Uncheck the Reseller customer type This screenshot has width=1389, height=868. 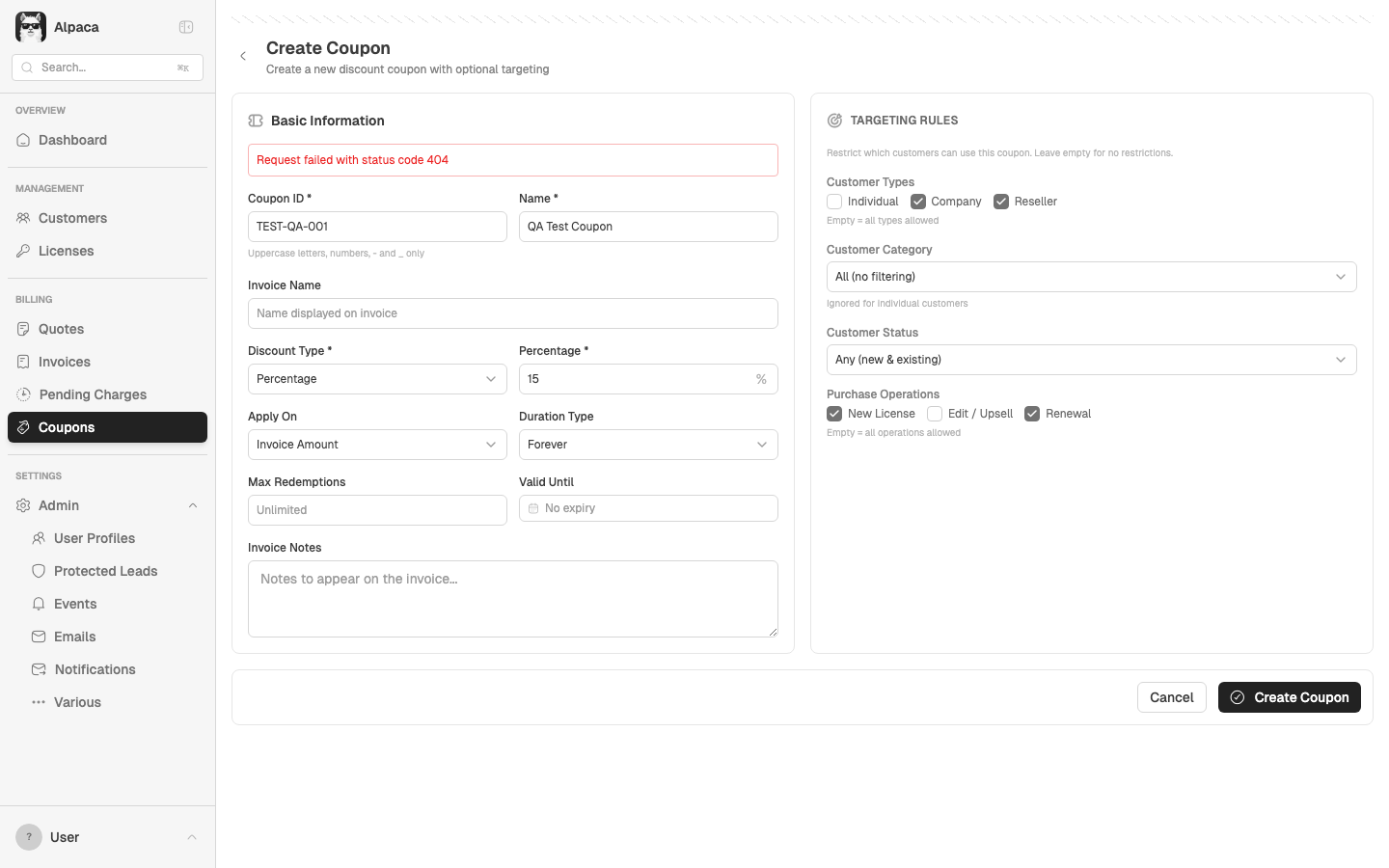1001,202
